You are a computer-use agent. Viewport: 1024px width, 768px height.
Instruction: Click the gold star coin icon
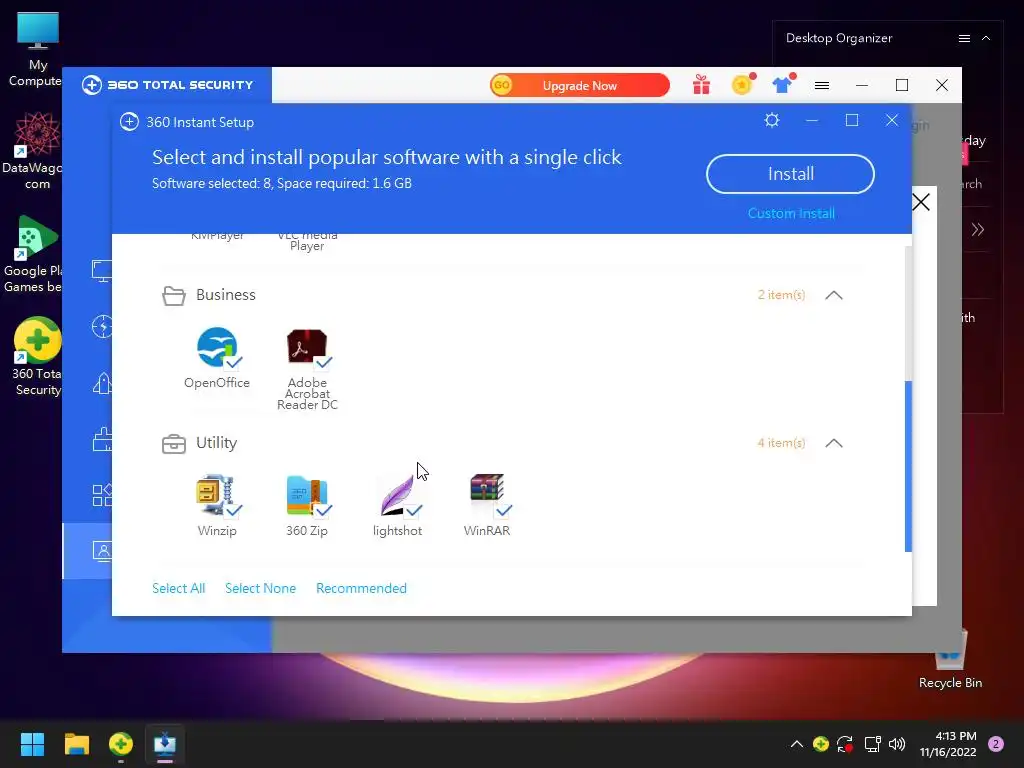[x=743, y=84]
